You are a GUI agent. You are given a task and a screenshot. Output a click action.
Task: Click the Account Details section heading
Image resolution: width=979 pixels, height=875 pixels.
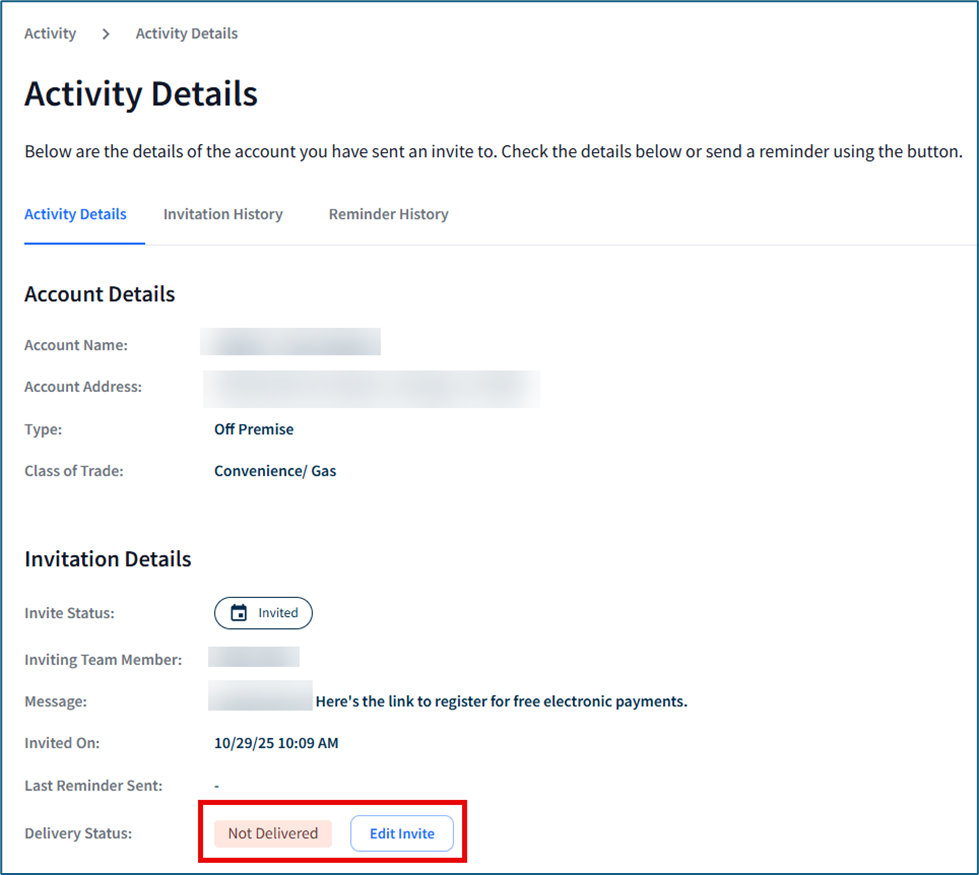click(99, 294)
